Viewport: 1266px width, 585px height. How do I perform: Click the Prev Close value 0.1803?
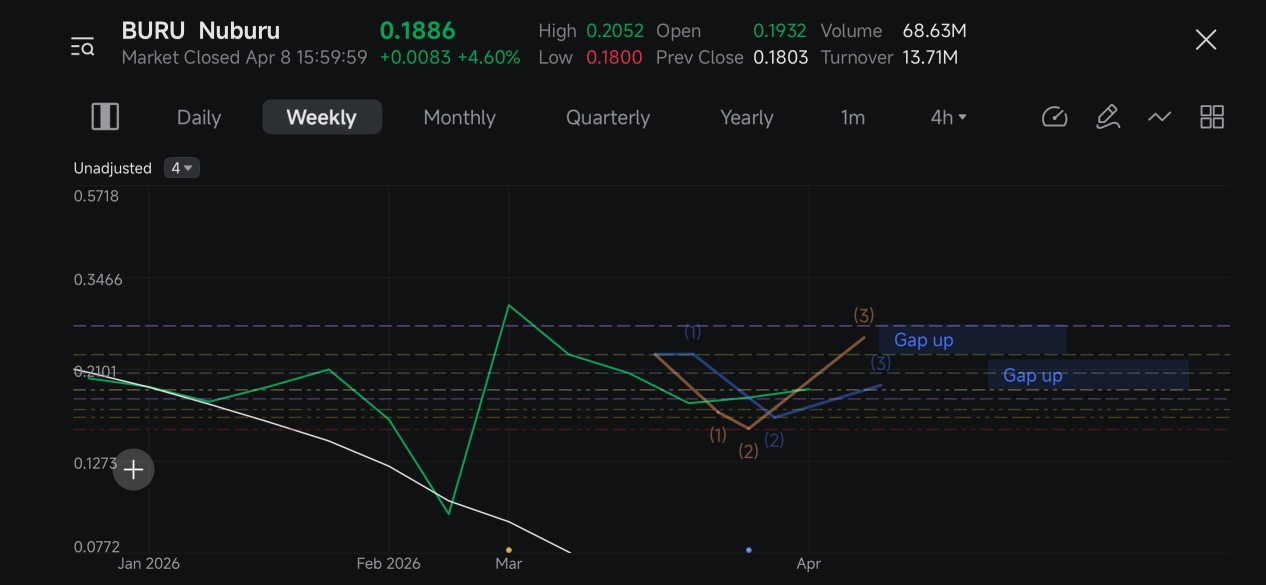(x=781, y=58)
